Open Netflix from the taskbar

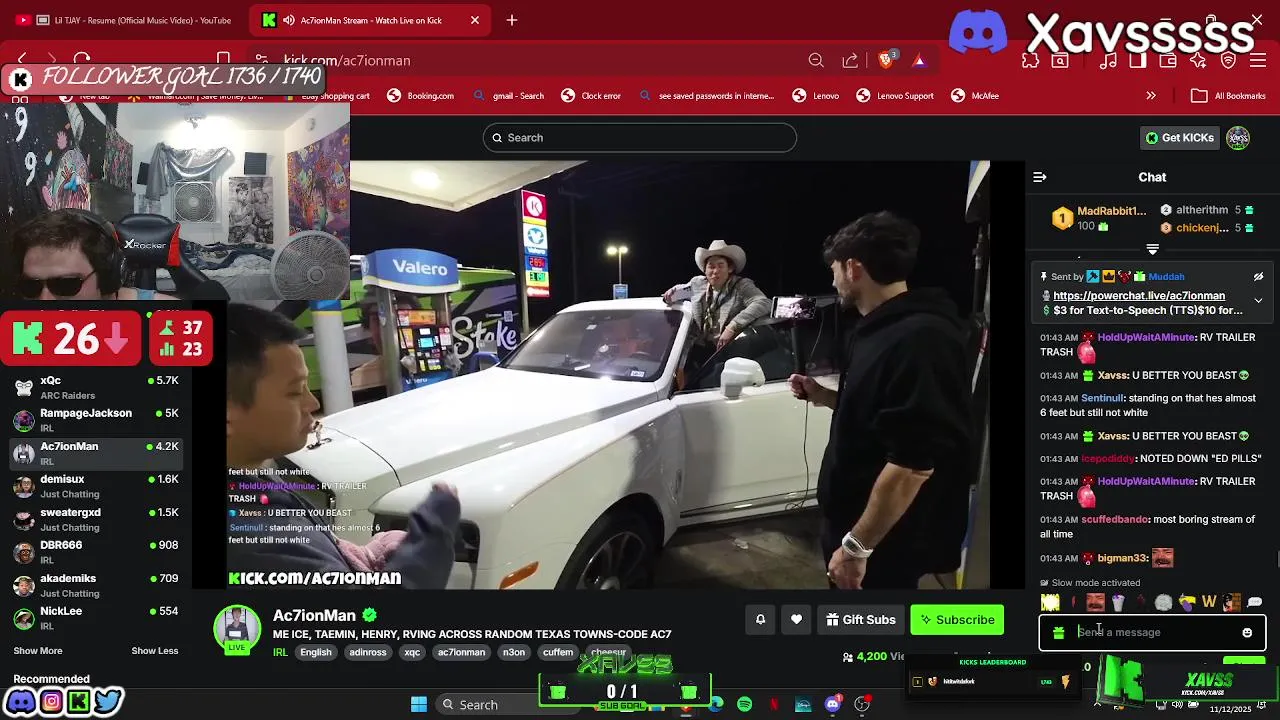[774, 705]
